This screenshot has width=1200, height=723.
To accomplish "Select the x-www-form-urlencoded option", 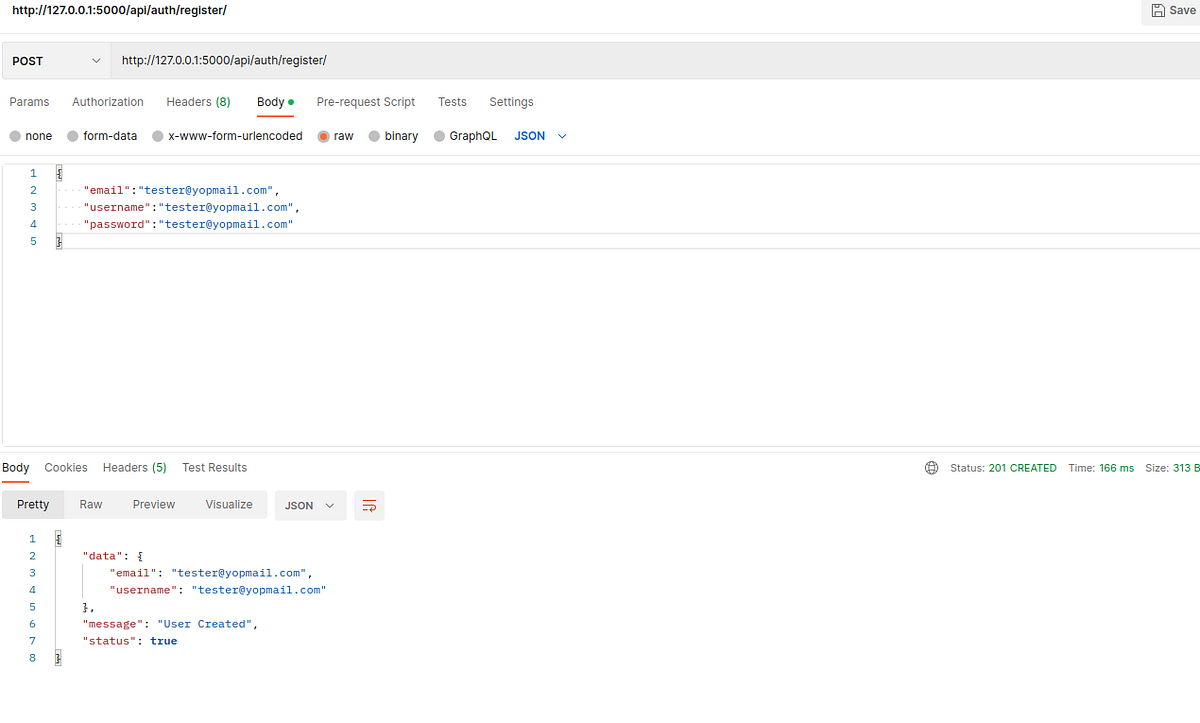I will (227, 135).
